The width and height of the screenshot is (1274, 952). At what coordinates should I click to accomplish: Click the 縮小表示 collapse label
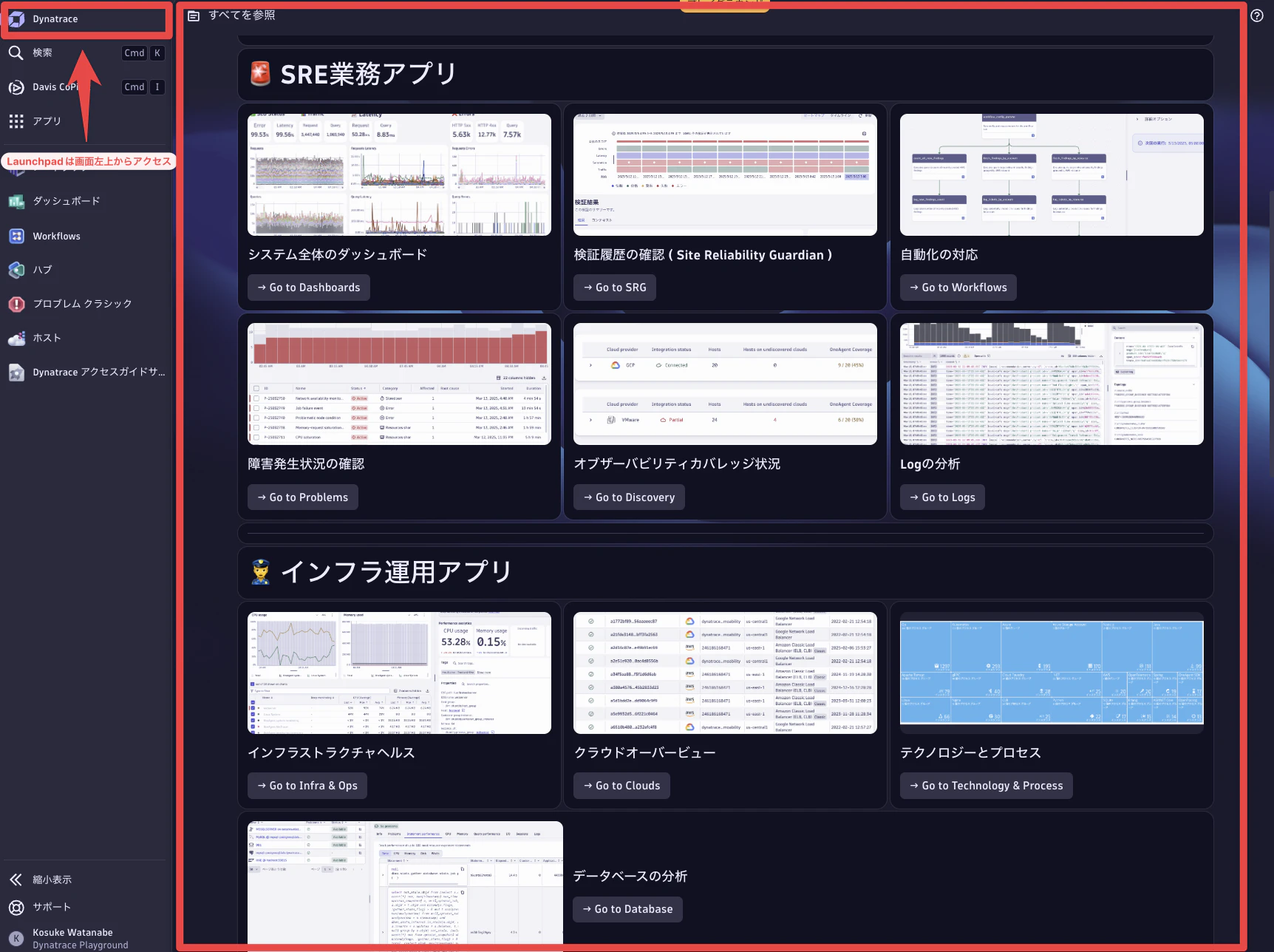[52, 880]
